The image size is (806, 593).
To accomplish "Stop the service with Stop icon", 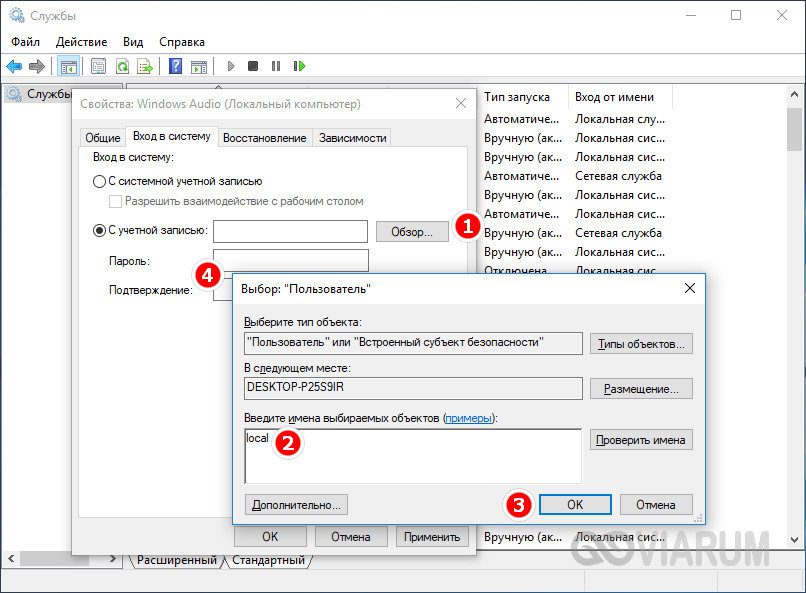I will click(x=253, y=66).
